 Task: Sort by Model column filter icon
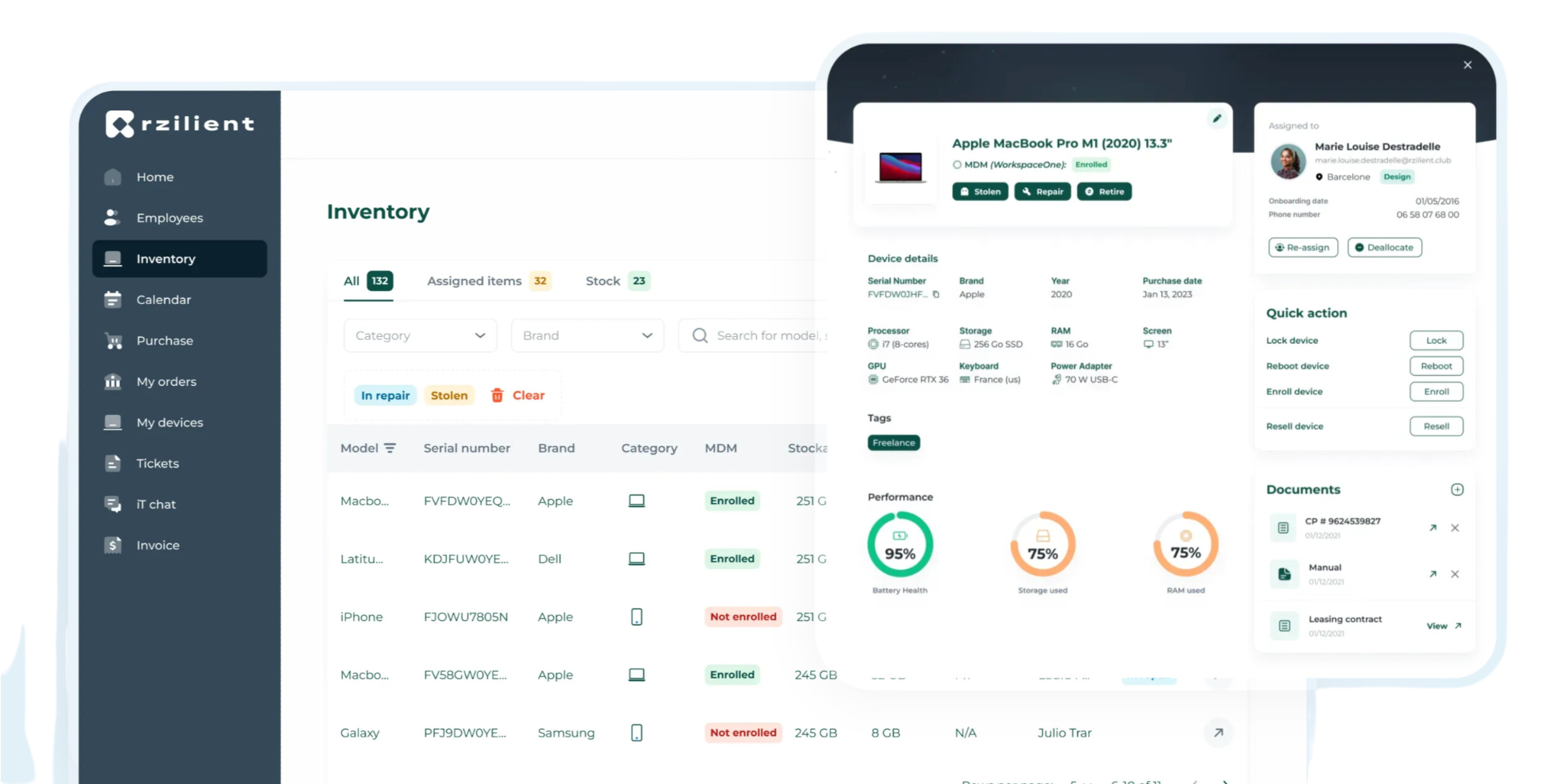point(390,448)
